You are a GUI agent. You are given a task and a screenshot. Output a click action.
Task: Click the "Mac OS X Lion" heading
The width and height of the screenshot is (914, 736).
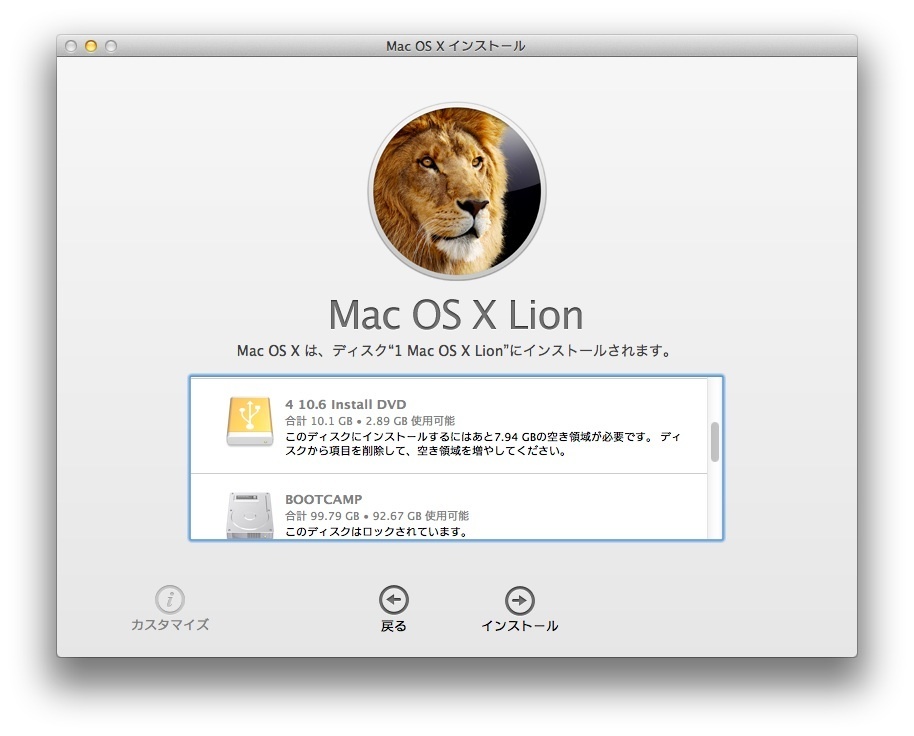[456, 315]
